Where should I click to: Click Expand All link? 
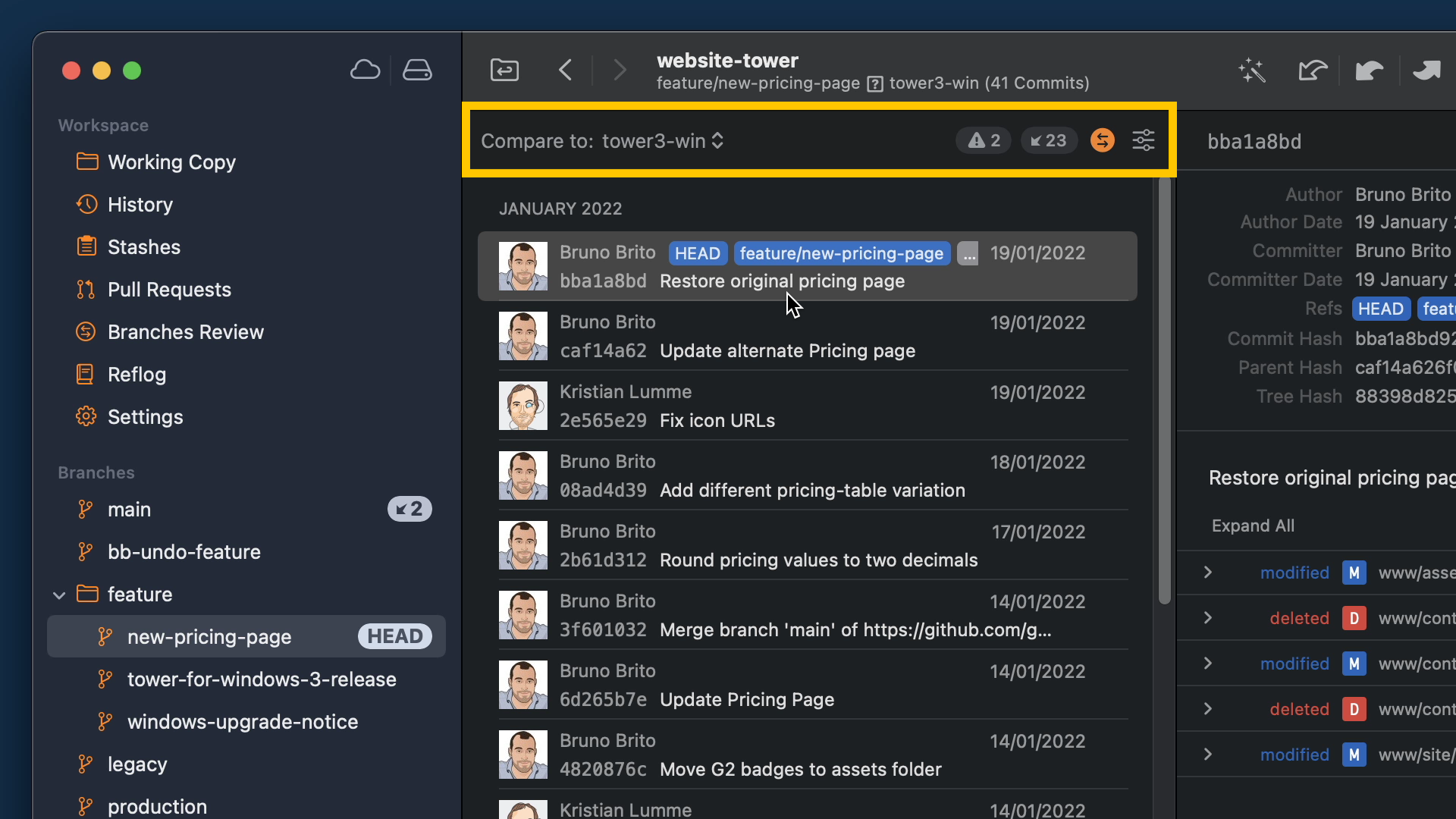[1253, 526]
